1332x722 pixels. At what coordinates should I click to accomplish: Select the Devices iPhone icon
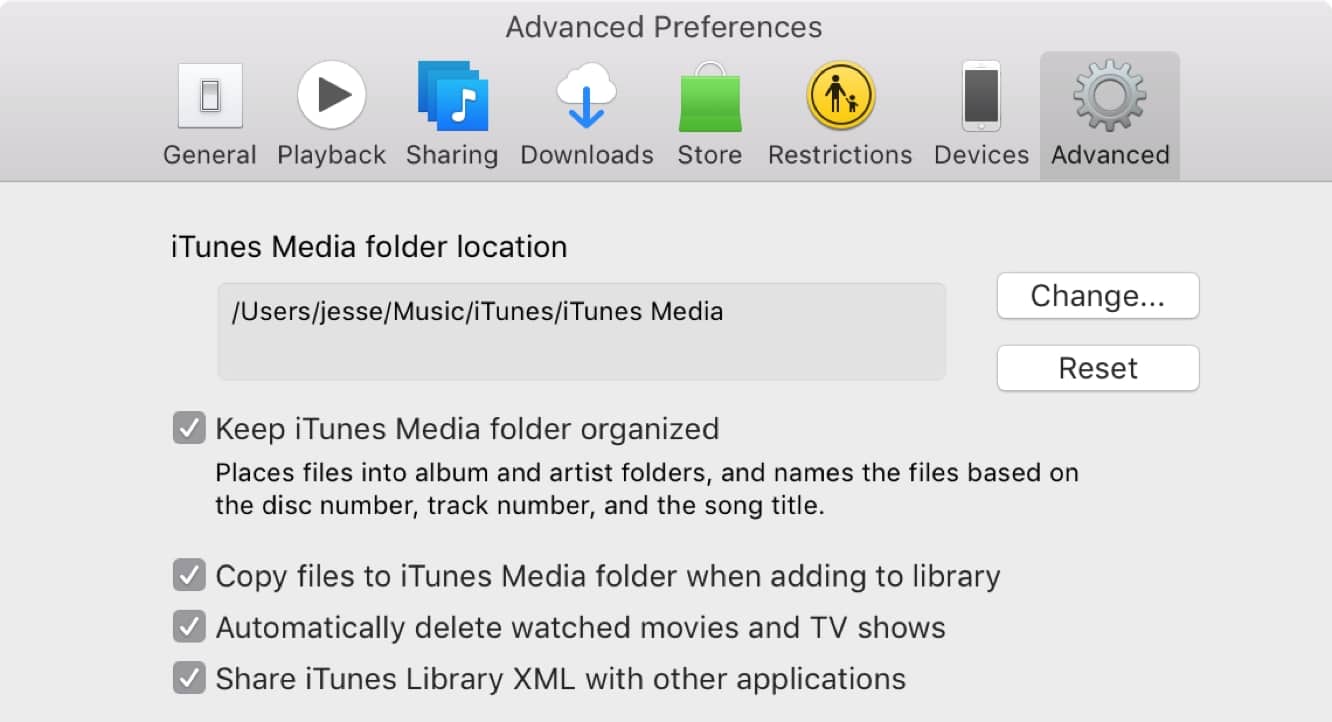pyautogui.click(x=981, y=96)
